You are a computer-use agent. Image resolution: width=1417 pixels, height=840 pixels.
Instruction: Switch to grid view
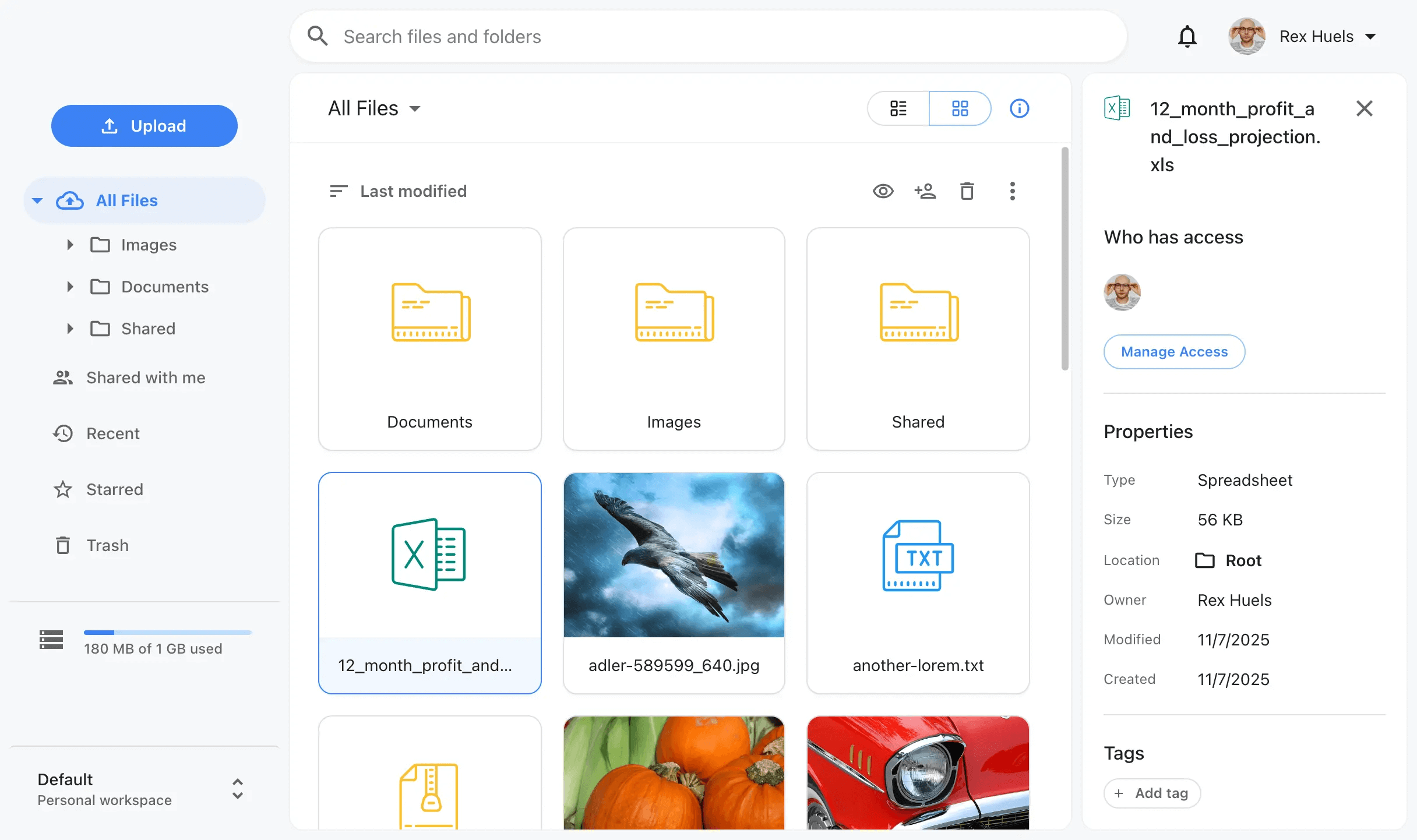960,108
